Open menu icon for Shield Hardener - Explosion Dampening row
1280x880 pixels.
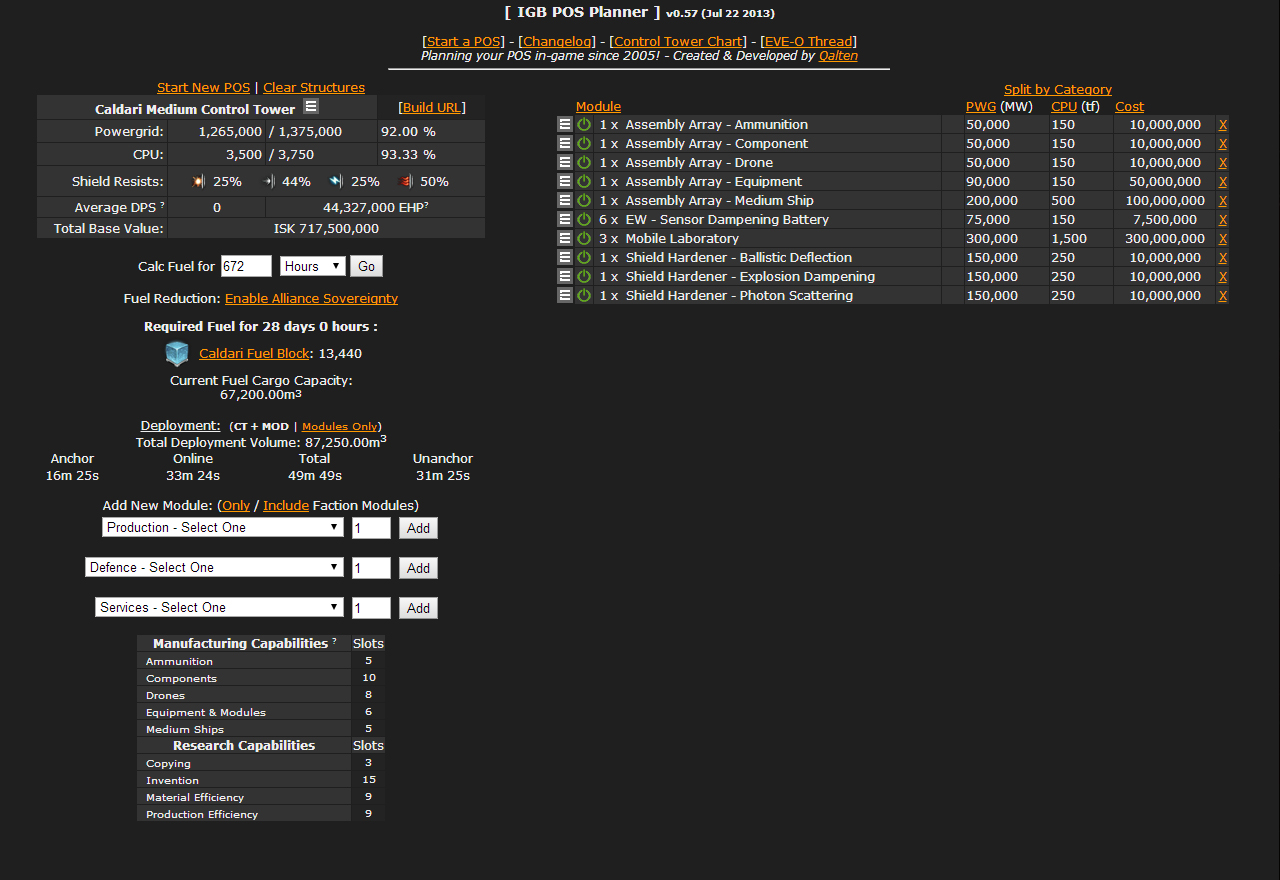[565, 277]
